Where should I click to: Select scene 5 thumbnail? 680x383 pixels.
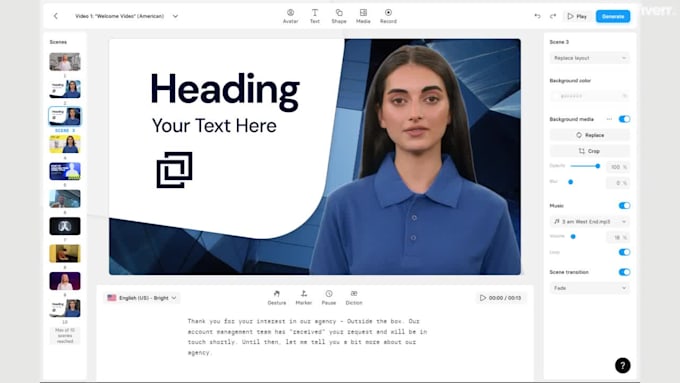coord(65,171)
